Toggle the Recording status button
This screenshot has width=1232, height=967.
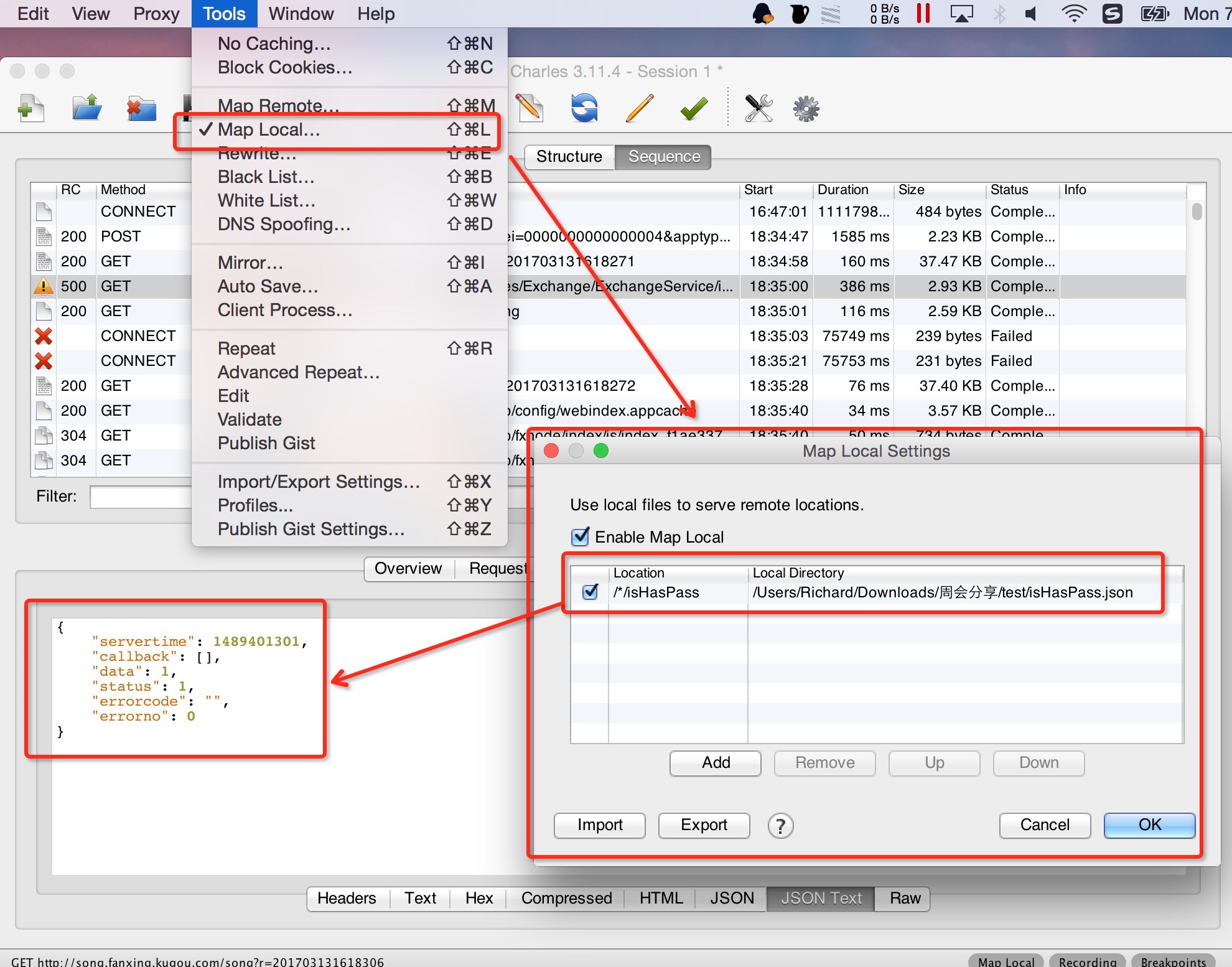1087,961
